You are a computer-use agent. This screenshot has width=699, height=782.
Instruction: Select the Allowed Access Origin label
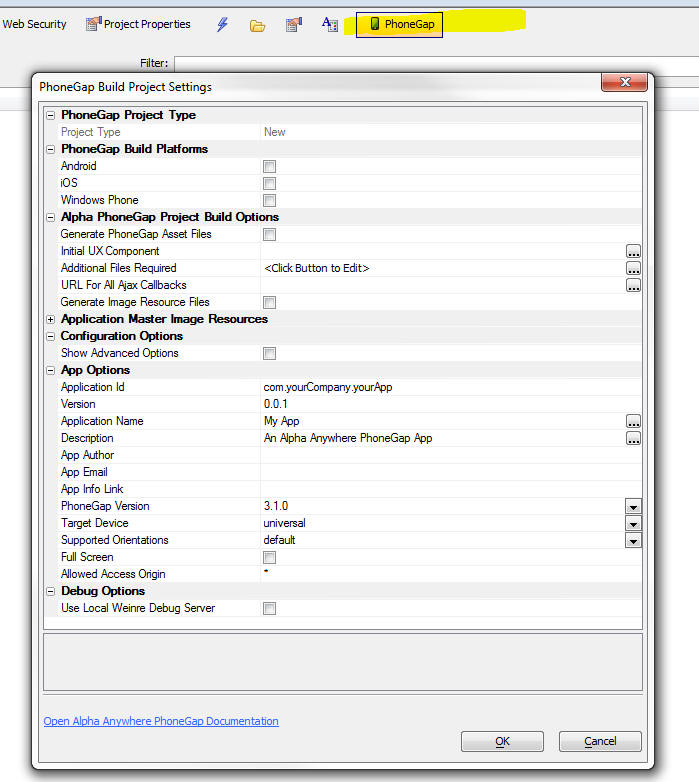(113, 574)
